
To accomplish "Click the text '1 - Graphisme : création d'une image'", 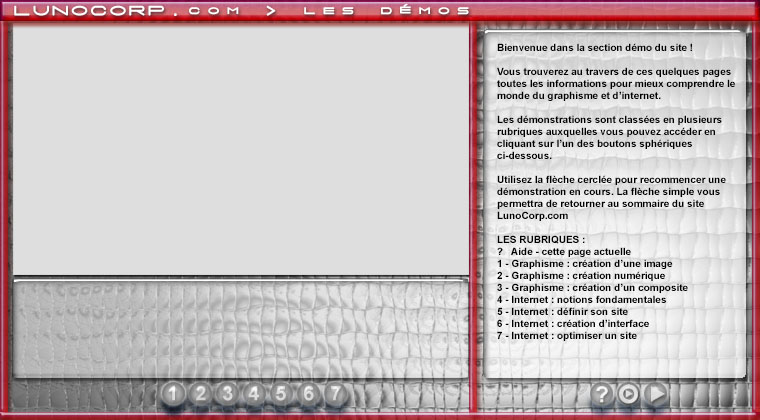I will pos(585,264).
